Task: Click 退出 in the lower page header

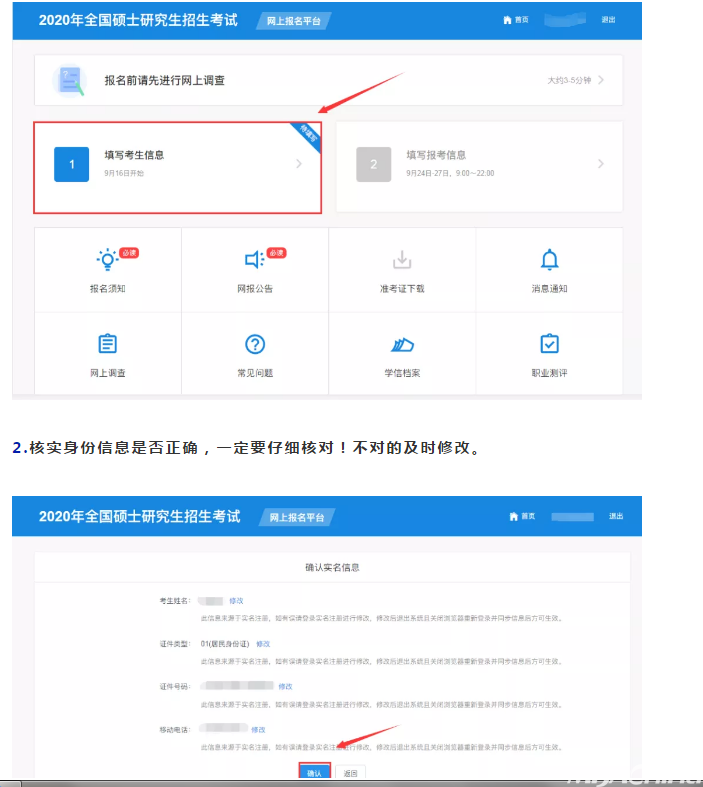Action: [615, 516]
